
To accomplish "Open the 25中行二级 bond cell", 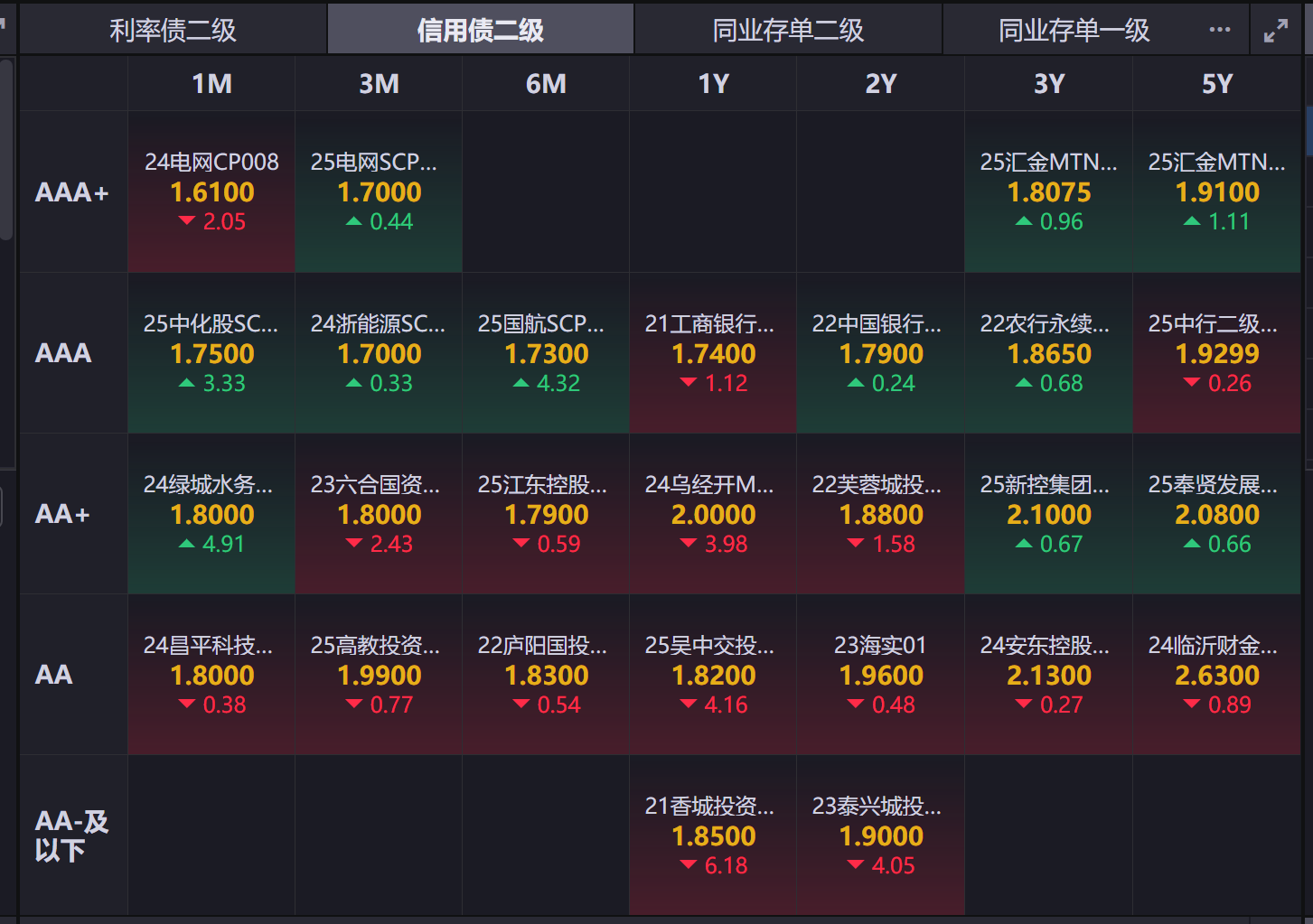I will click(1216, 353).
